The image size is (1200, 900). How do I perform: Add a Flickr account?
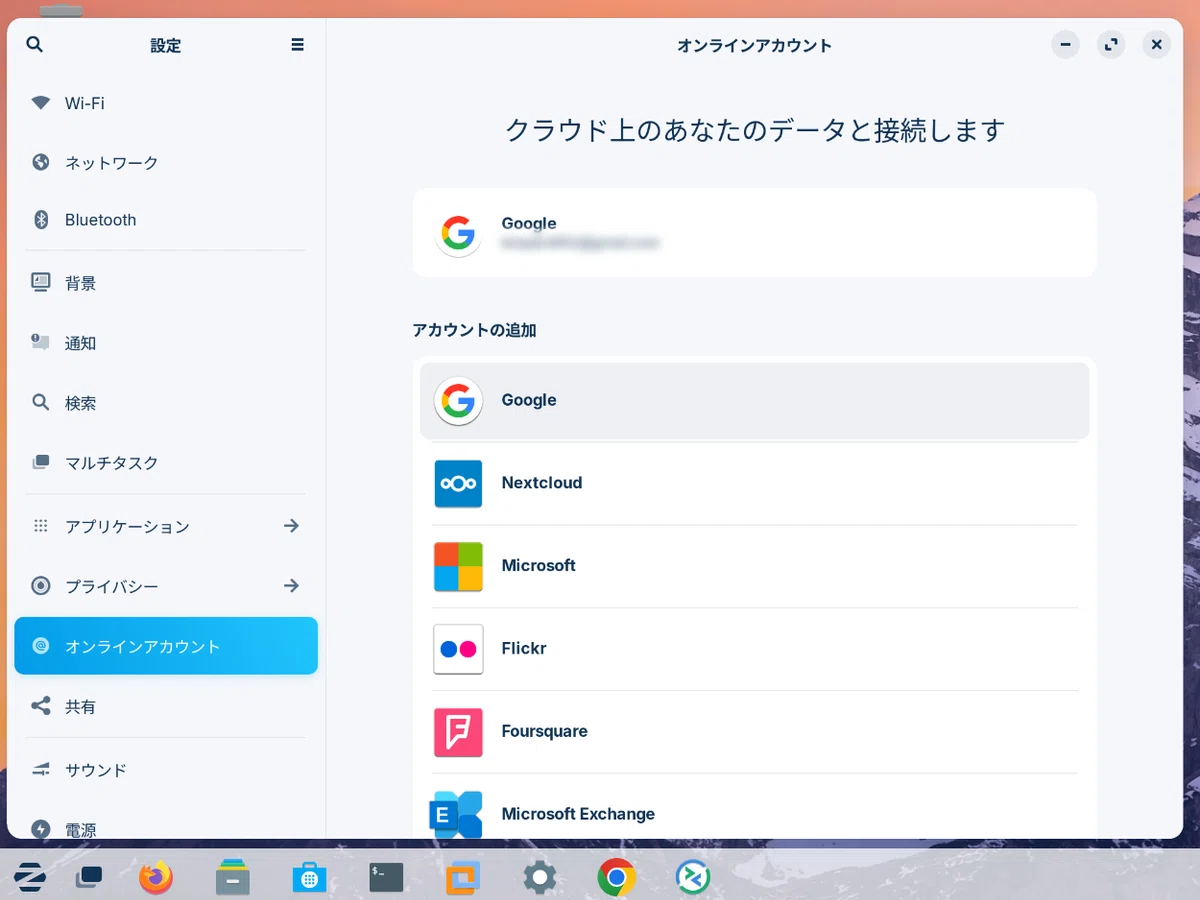[755, 649]
